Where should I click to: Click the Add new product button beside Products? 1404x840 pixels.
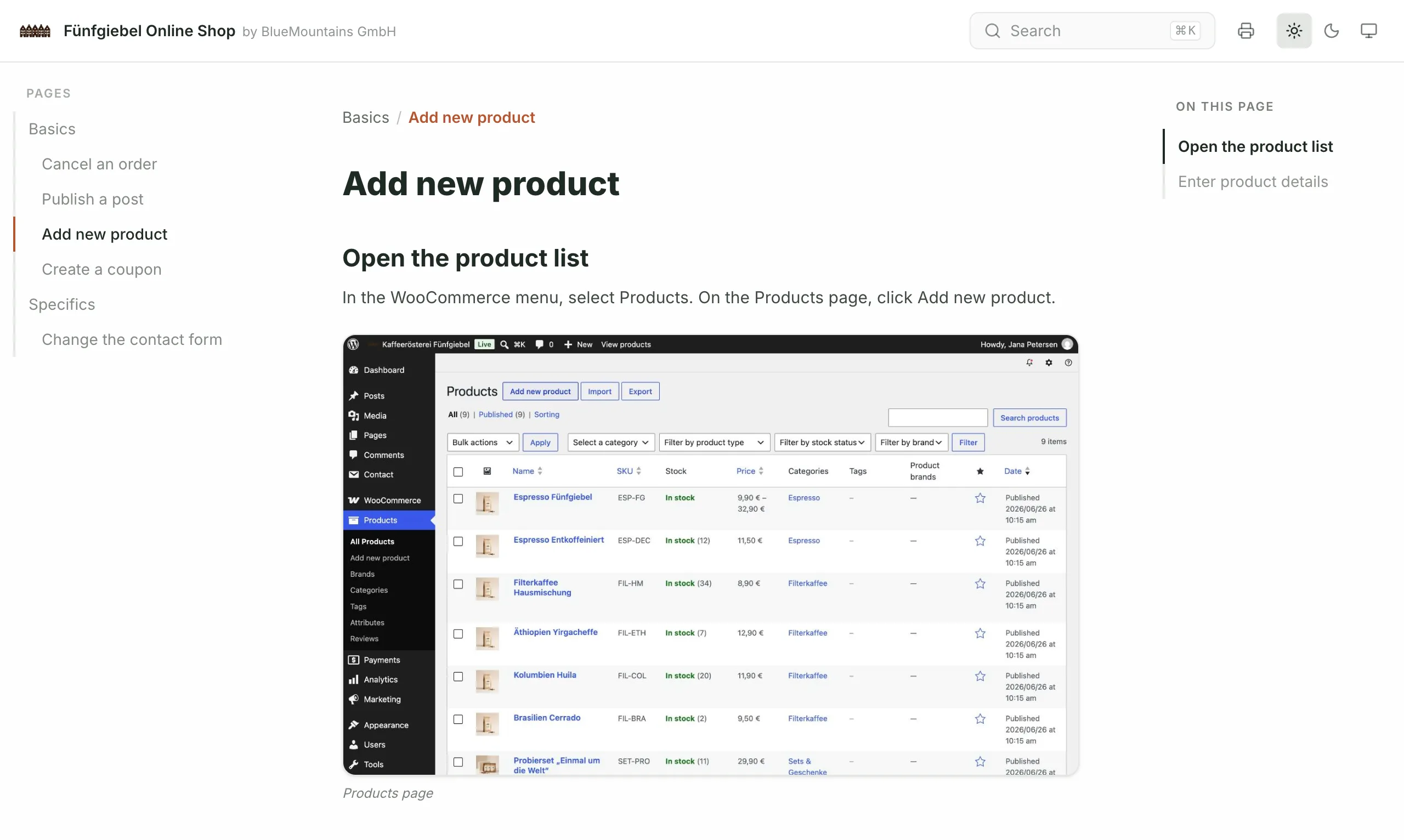[540, 391]
